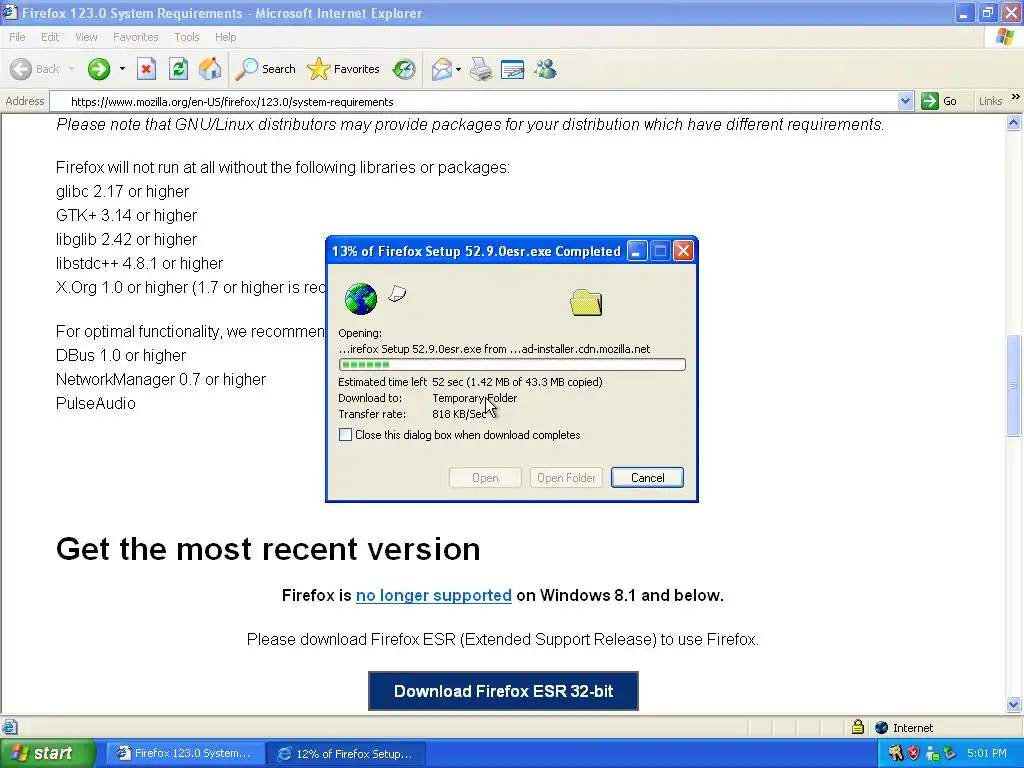Viewport: 1024px width, 768px height.
Task: Click the page icon in IE status bar
Action: (x=10, y=727)
